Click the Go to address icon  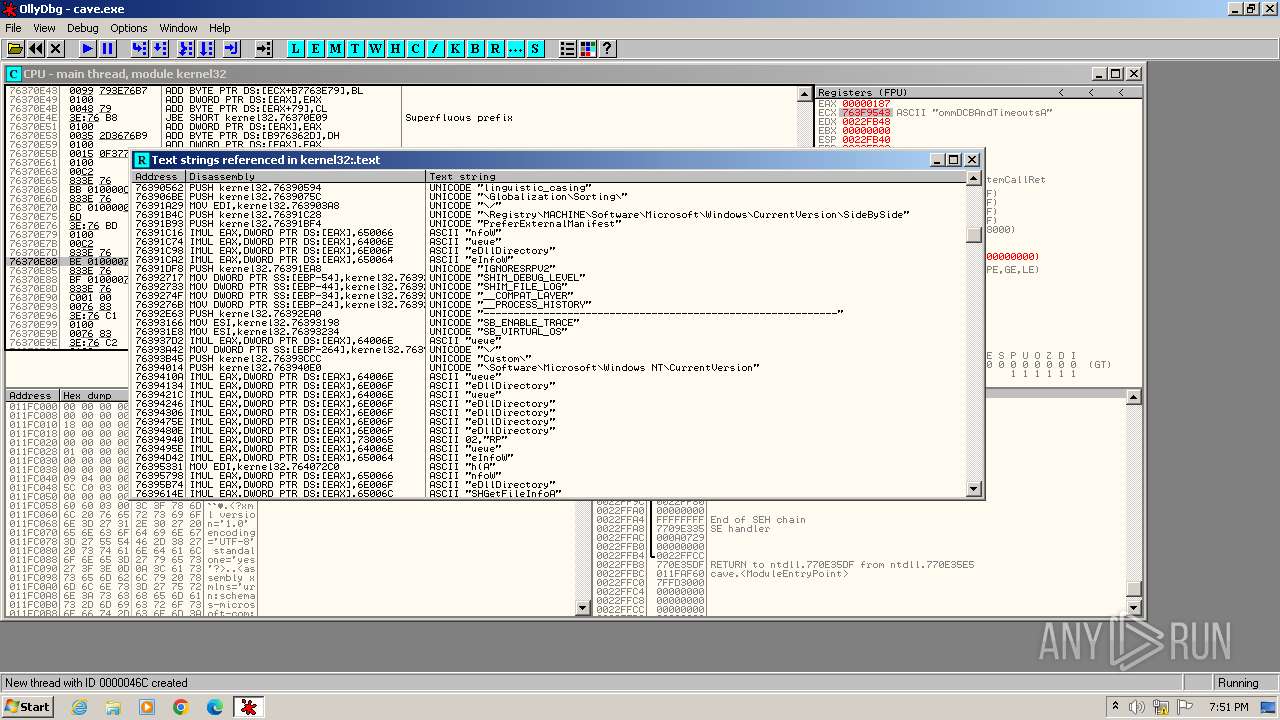(264, 48)
